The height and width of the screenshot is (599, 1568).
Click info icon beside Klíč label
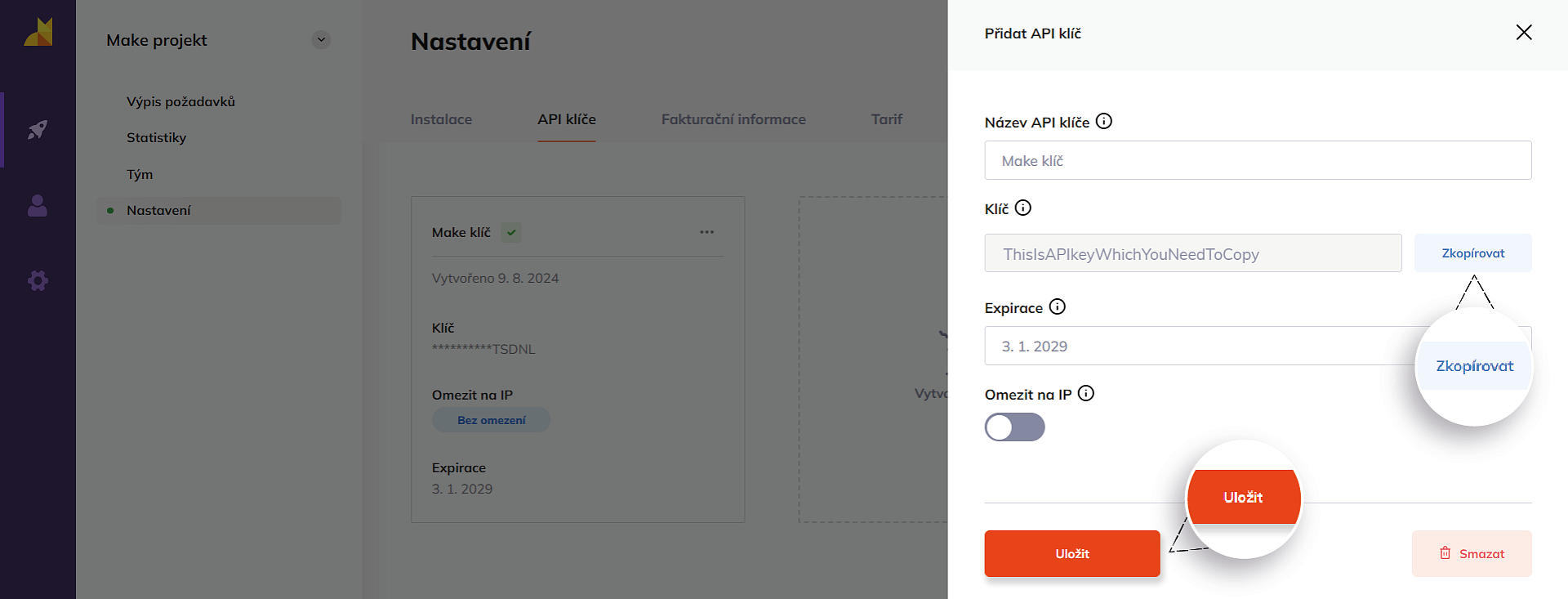point(1022,208)
